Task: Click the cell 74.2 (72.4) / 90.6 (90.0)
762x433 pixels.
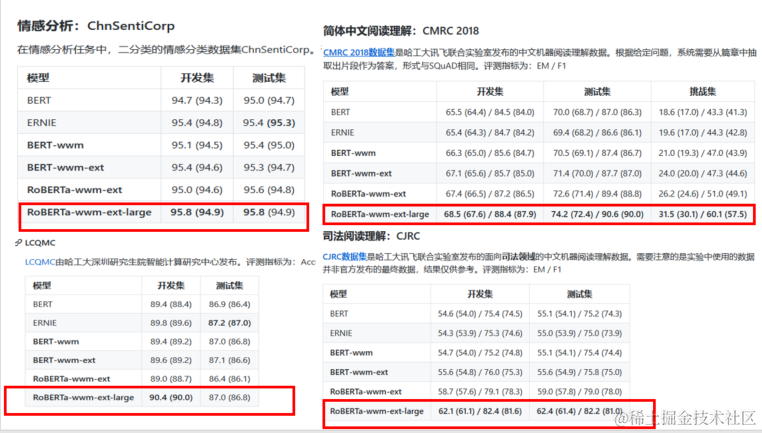Action: (597, 214)
